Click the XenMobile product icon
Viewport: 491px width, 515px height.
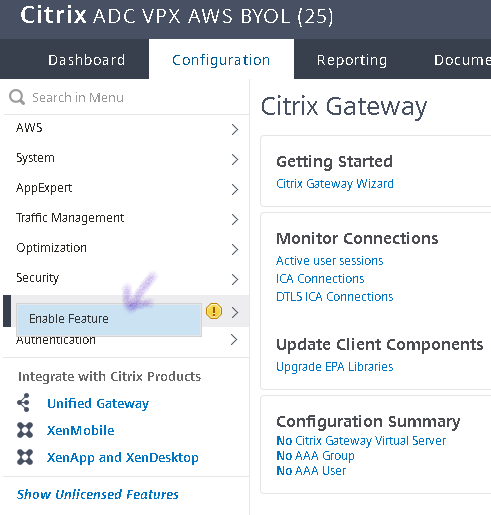coord(25,430)
